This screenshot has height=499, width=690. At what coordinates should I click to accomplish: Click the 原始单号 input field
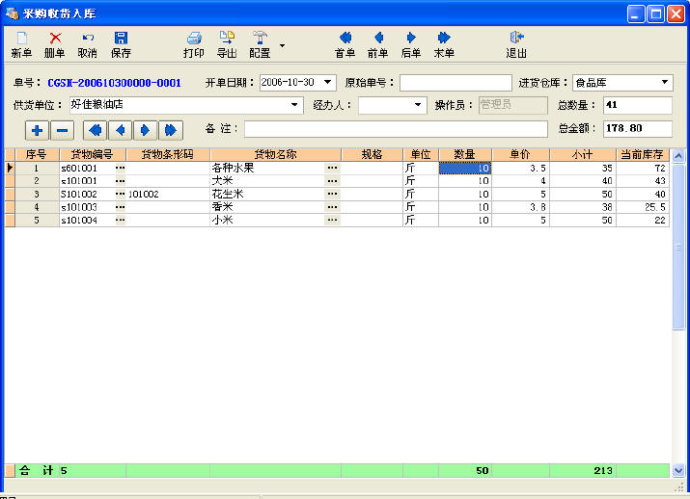[x=455, y=83]
